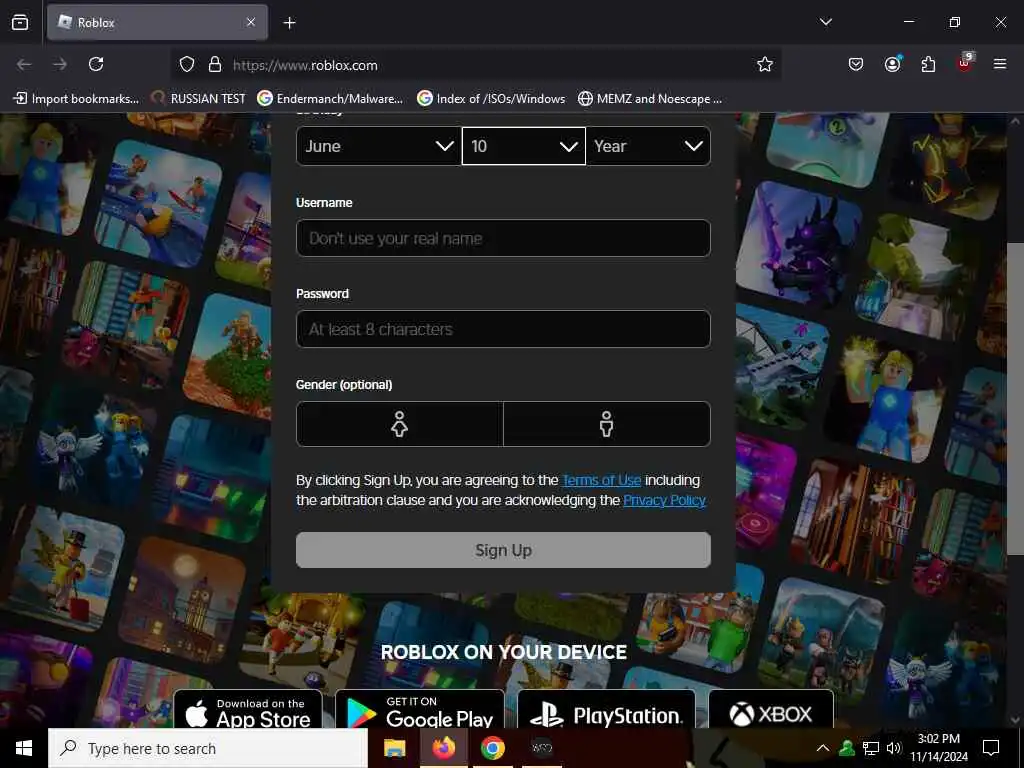Open the RUSSIAN TEST bookmark
Viewport: 1024px width, 768px height.
coord(199,99)
